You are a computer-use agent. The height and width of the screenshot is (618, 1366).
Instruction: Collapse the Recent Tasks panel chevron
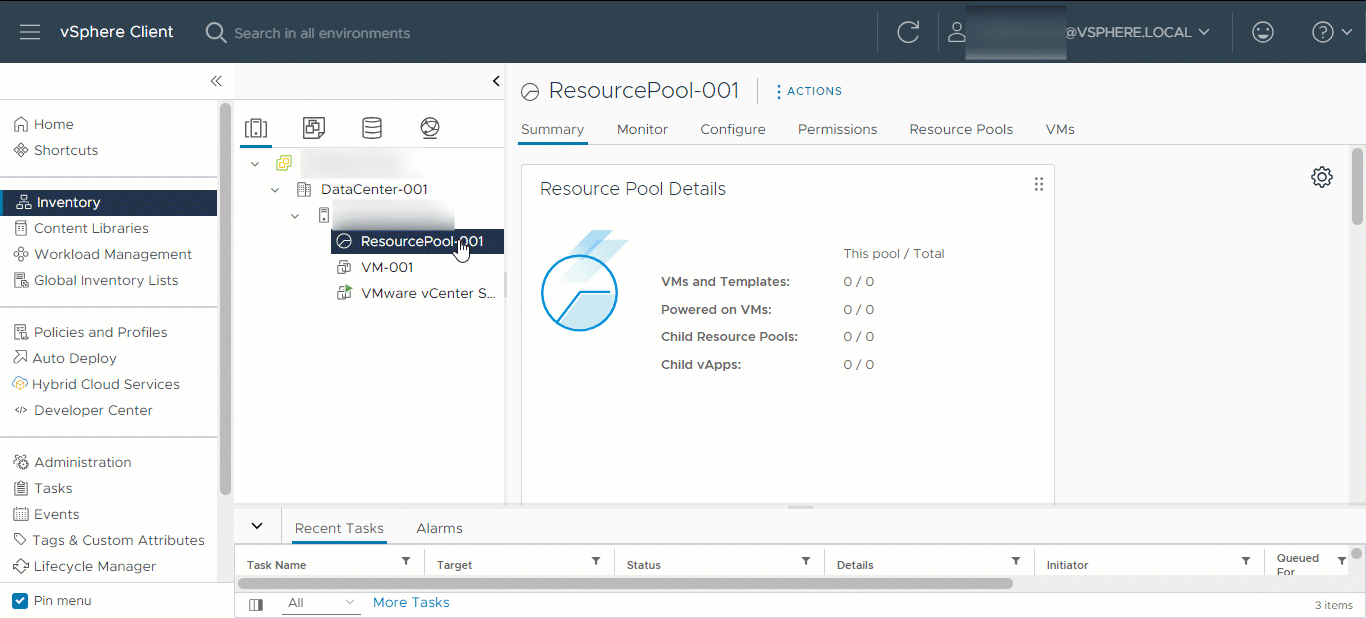(x=257, y=526)
